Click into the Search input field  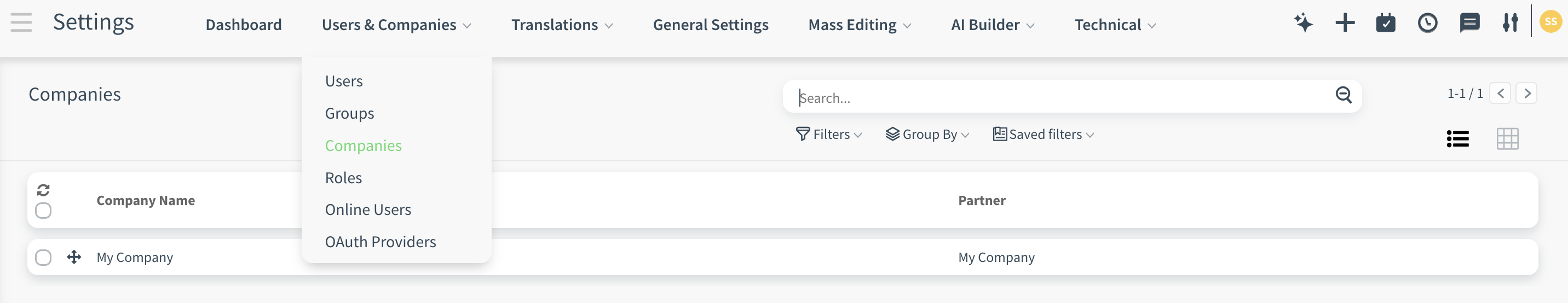pyautogui.click(x=1059, y=97)
